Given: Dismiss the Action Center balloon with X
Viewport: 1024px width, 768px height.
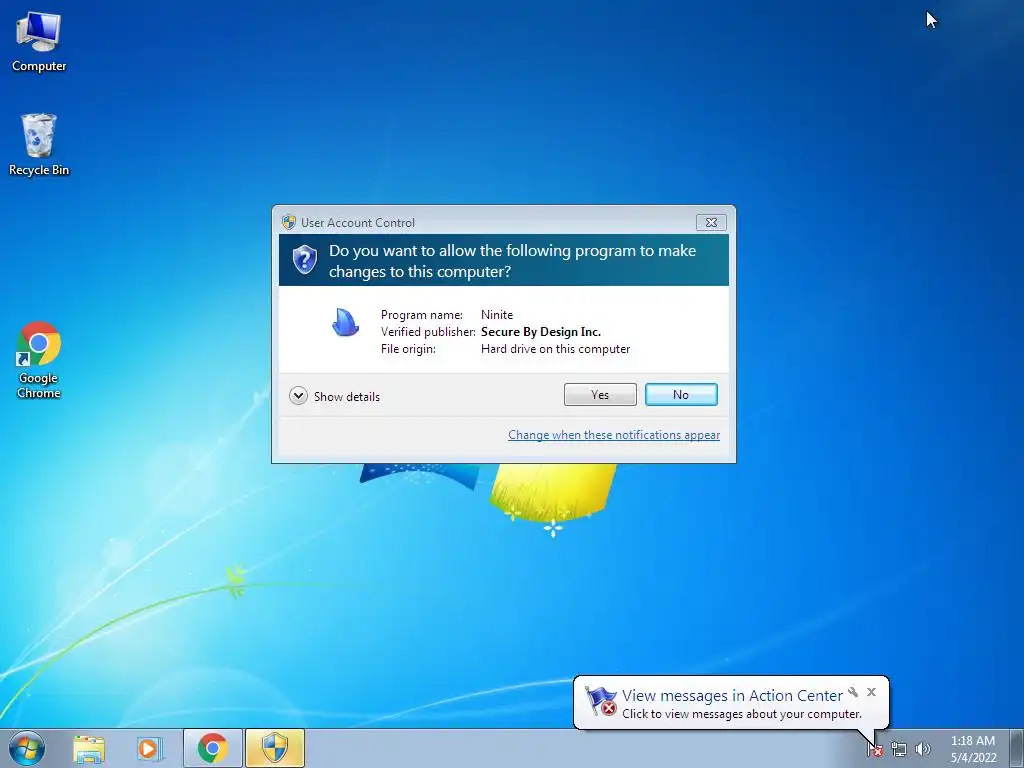Looking at the screenshot, I should click(871, 692).
